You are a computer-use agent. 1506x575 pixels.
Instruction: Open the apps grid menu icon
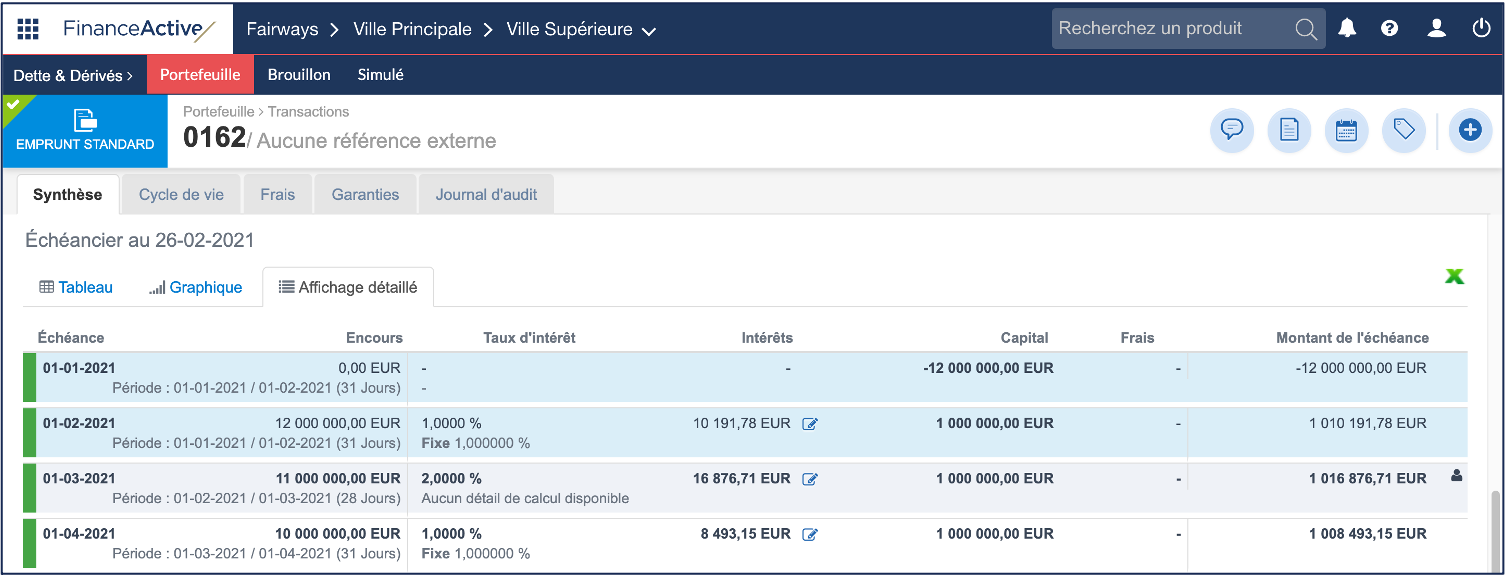(x=28, y=29)
